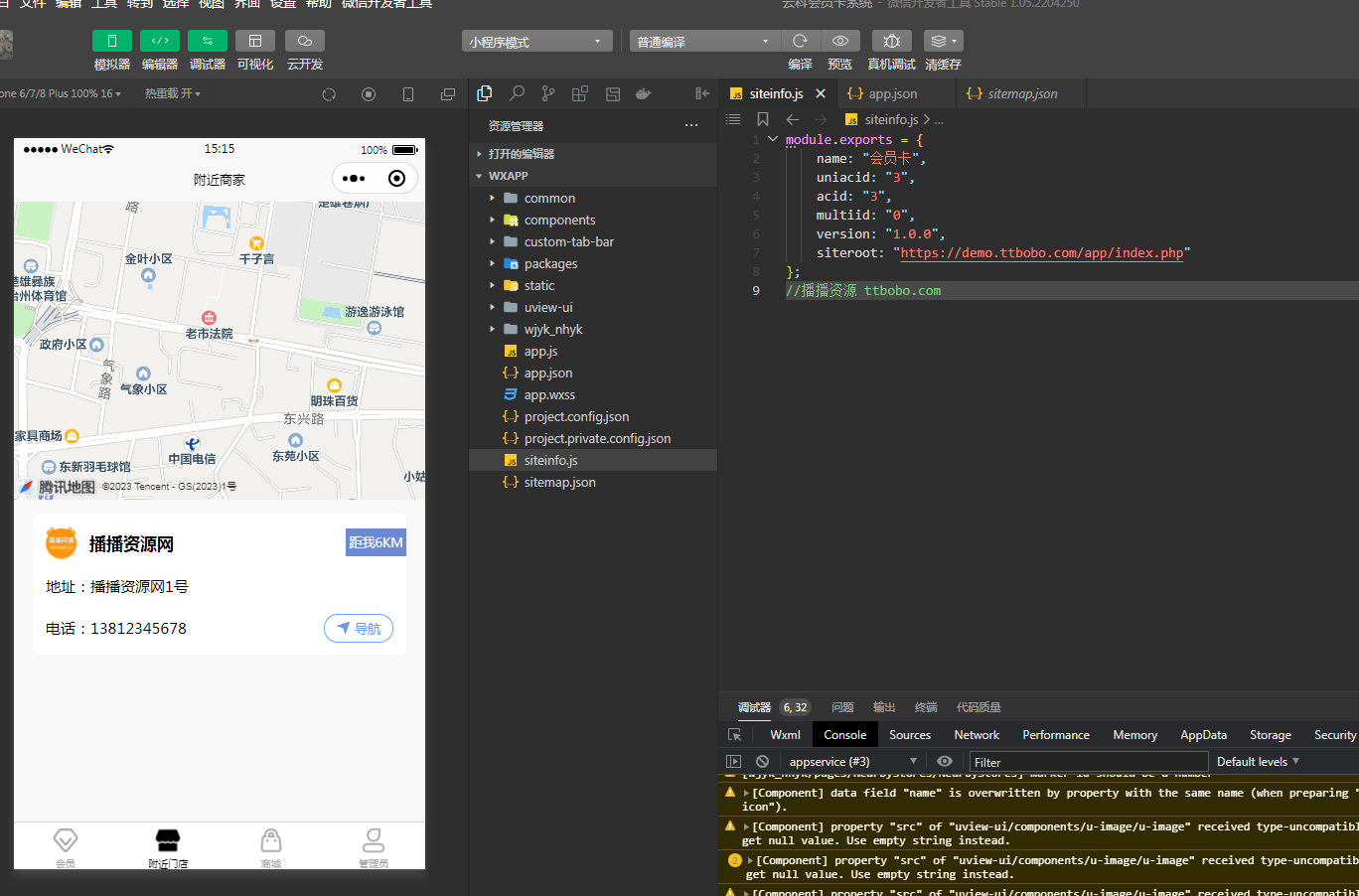Open the AppData devtools tab
The height and width of the screenshot is (896, 1359).
[1203, 734]
